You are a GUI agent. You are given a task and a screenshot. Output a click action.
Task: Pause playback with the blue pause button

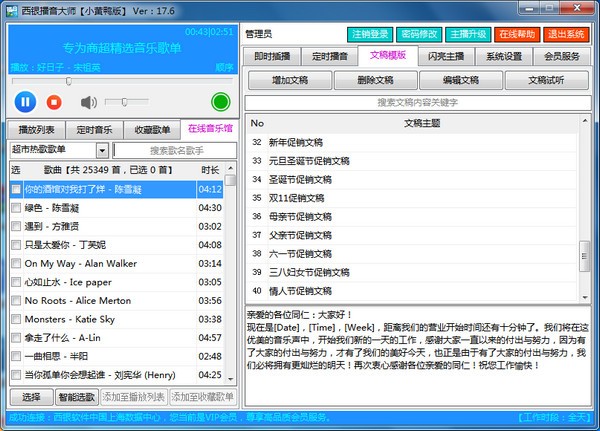click(x=25, y=102)
